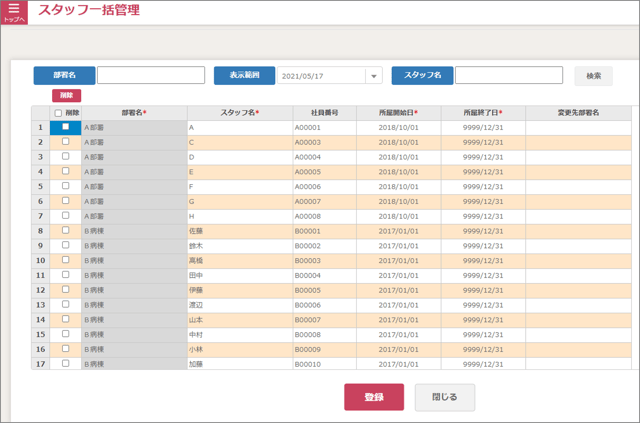This screenshot has width=640, height=423.
Task: Click the 社員番号 column header
Action: [x=322, y=113]
